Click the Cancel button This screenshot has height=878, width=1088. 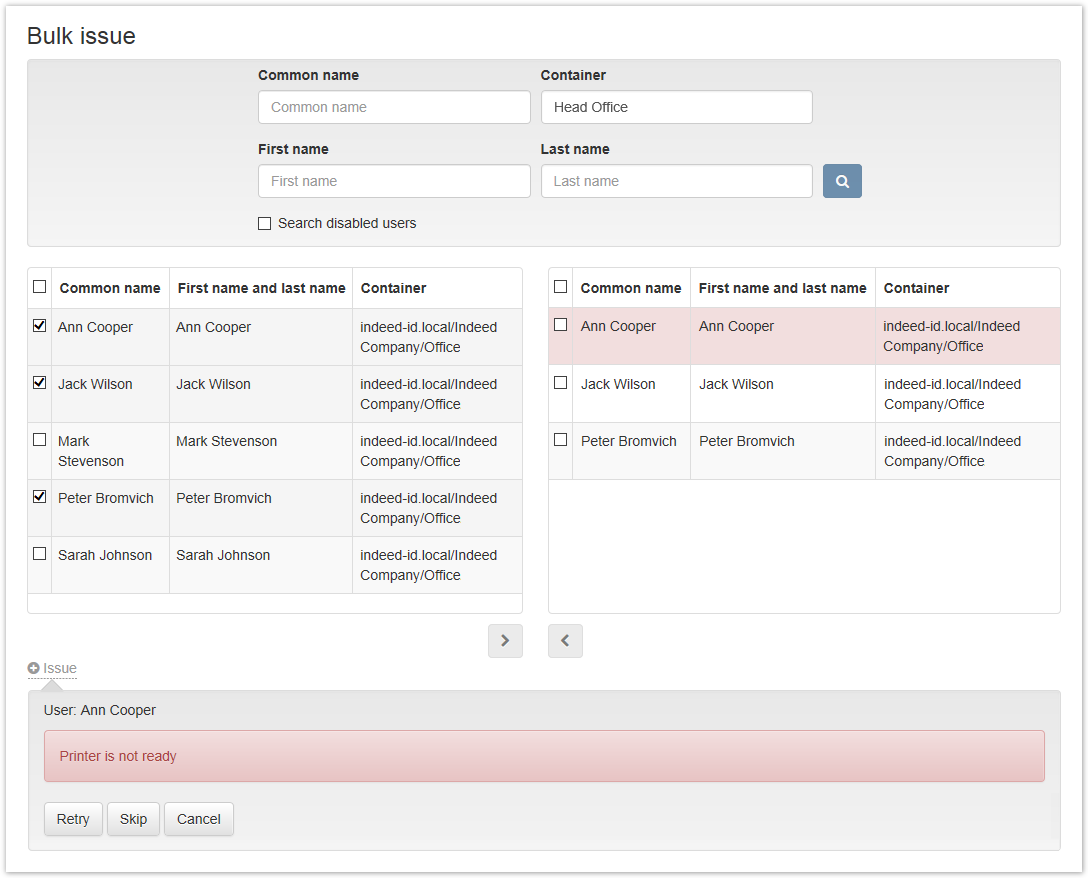coord(198,819)
